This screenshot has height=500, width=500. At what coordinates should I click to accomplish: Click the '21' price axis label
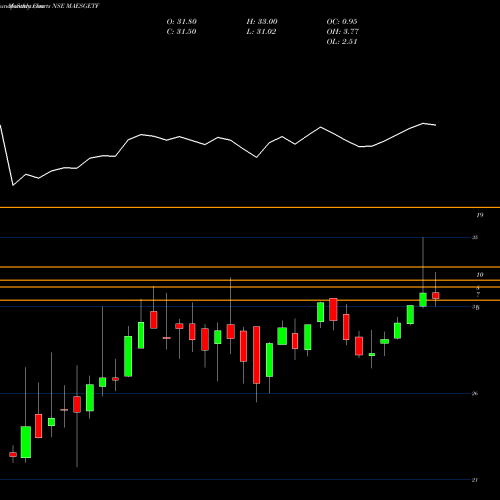click(x=475, y=480)
